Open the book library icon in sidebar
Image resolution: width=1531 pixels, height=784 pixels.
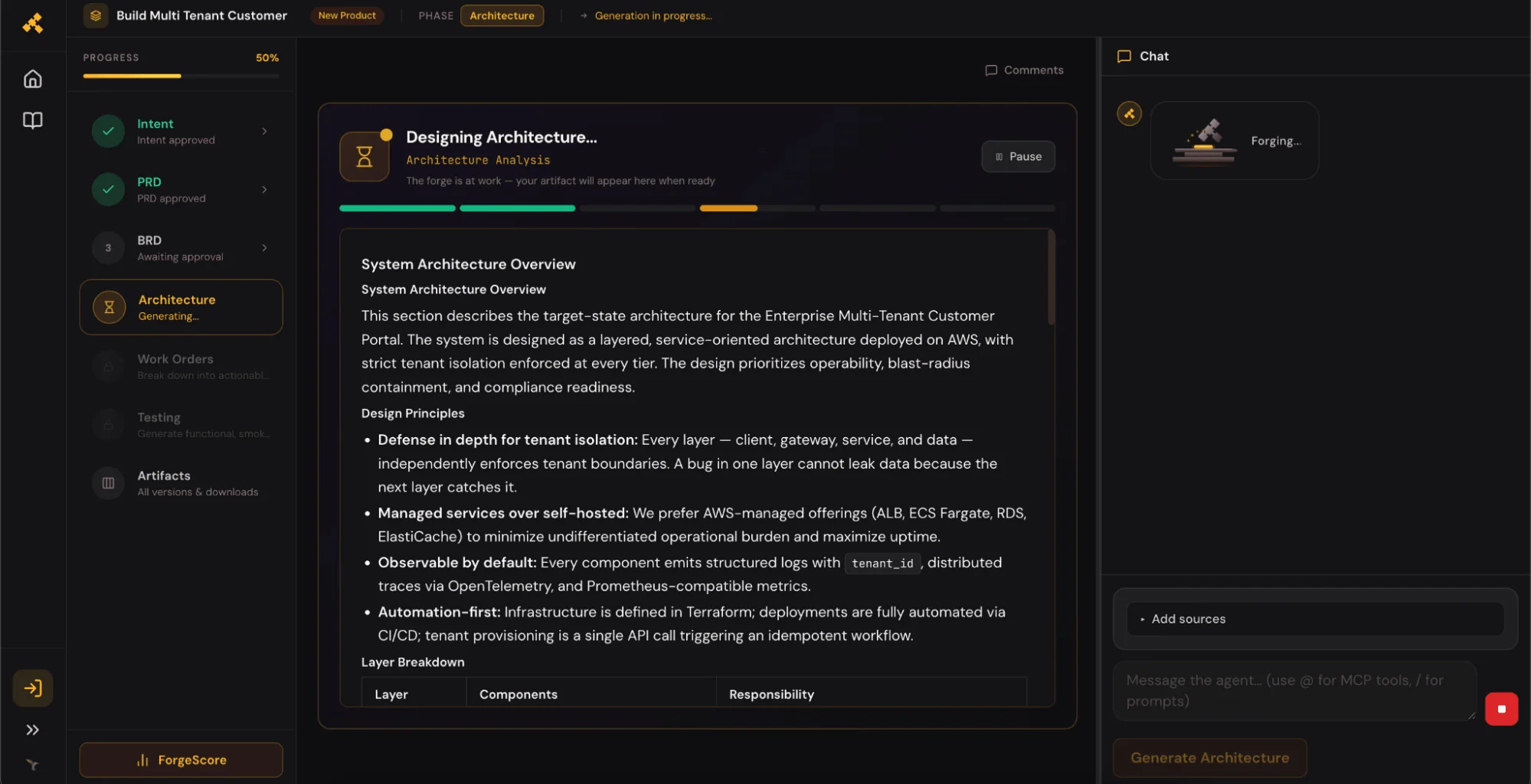tap(32, 120)
